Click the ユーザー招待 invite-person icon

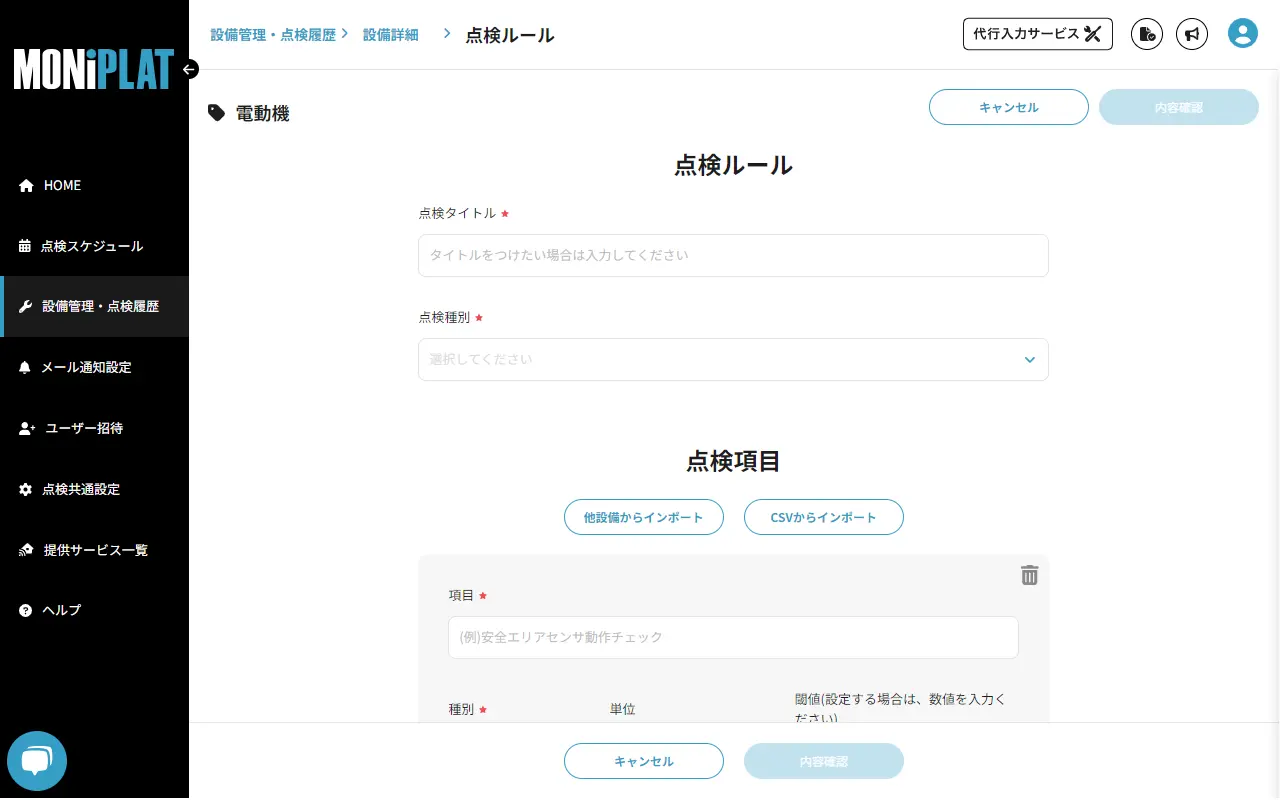(26, 428)
